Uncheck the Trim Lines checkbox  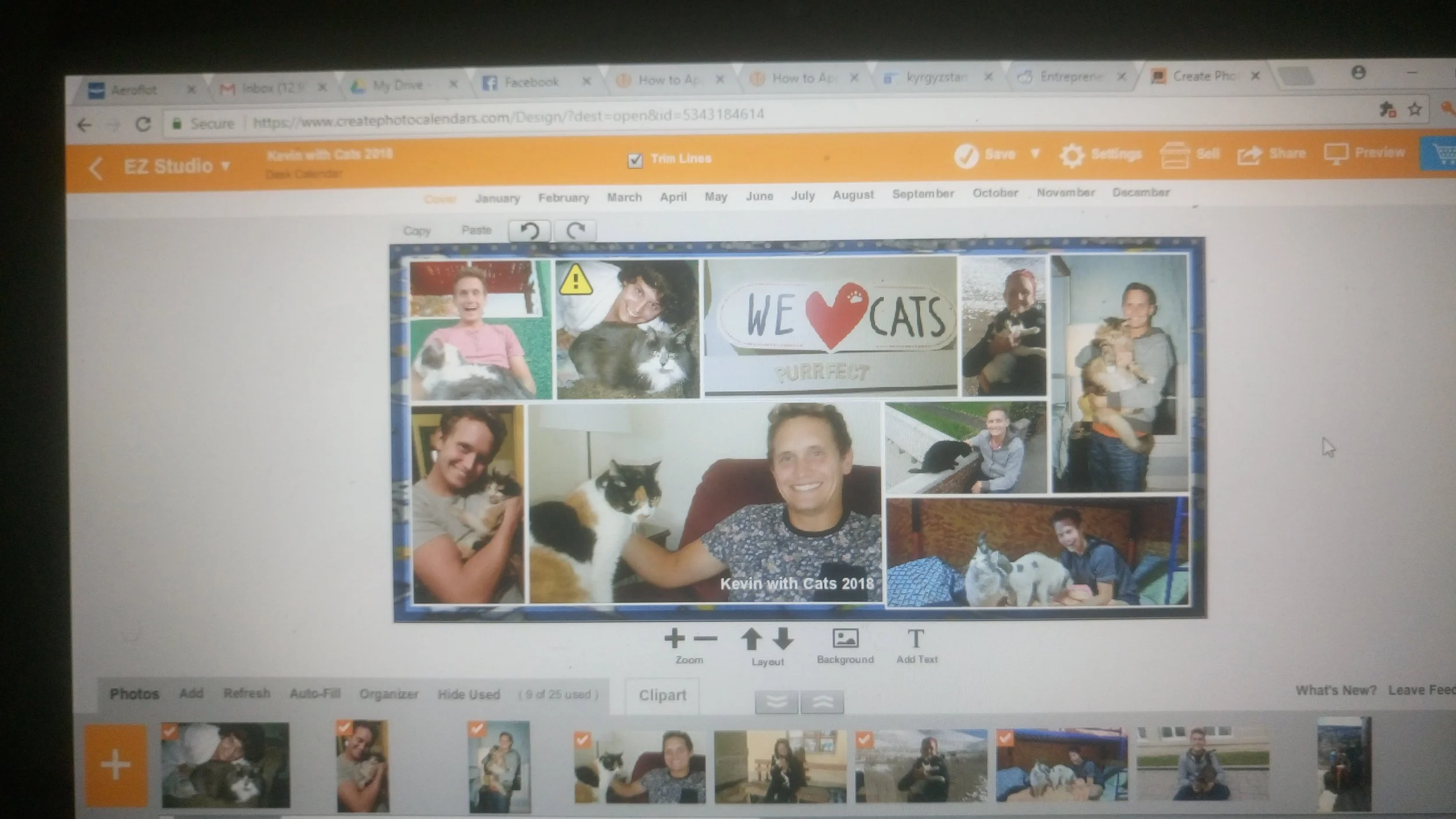coord(635,160)
